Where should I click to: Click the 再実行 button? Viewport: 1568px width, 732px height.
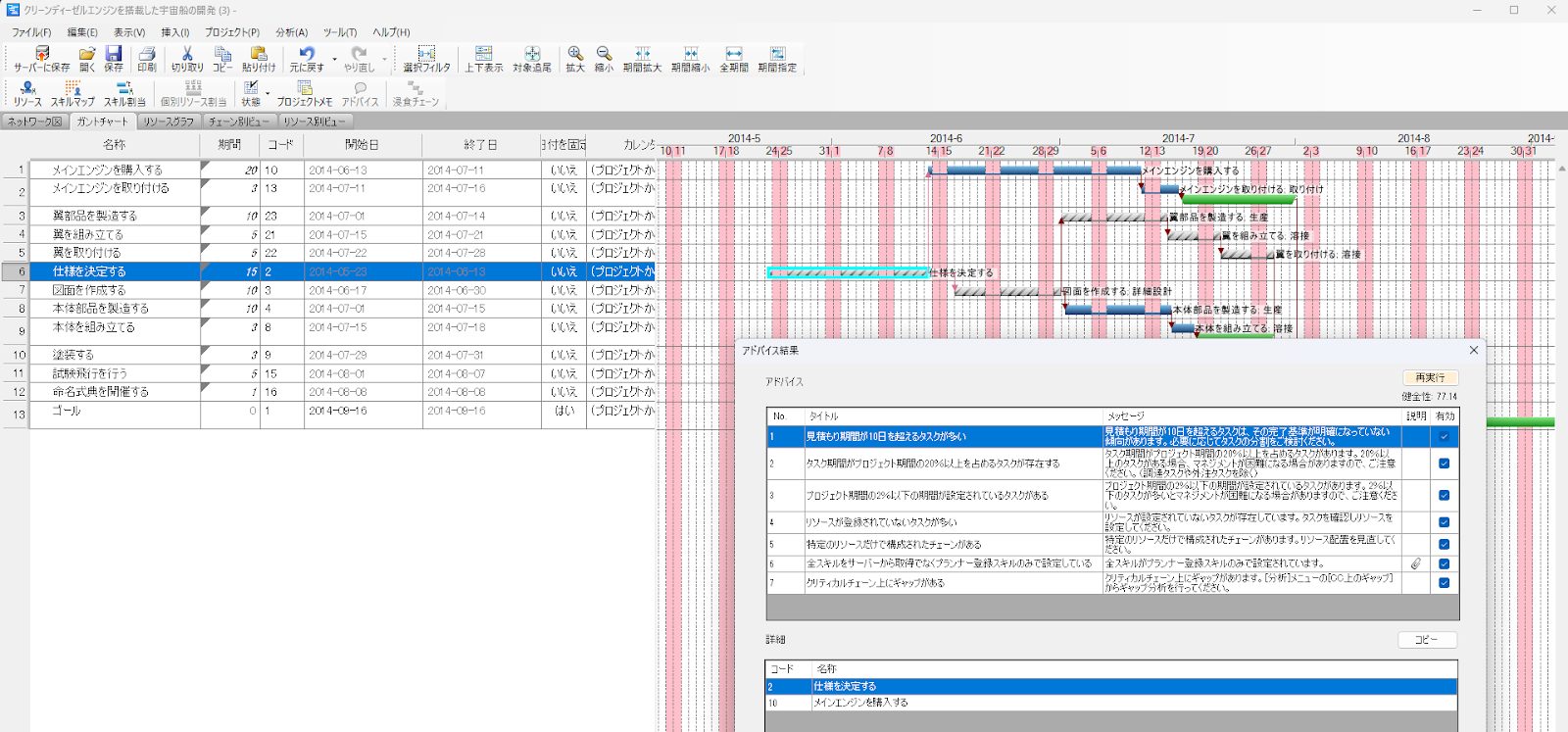[x=1430, y=377]
